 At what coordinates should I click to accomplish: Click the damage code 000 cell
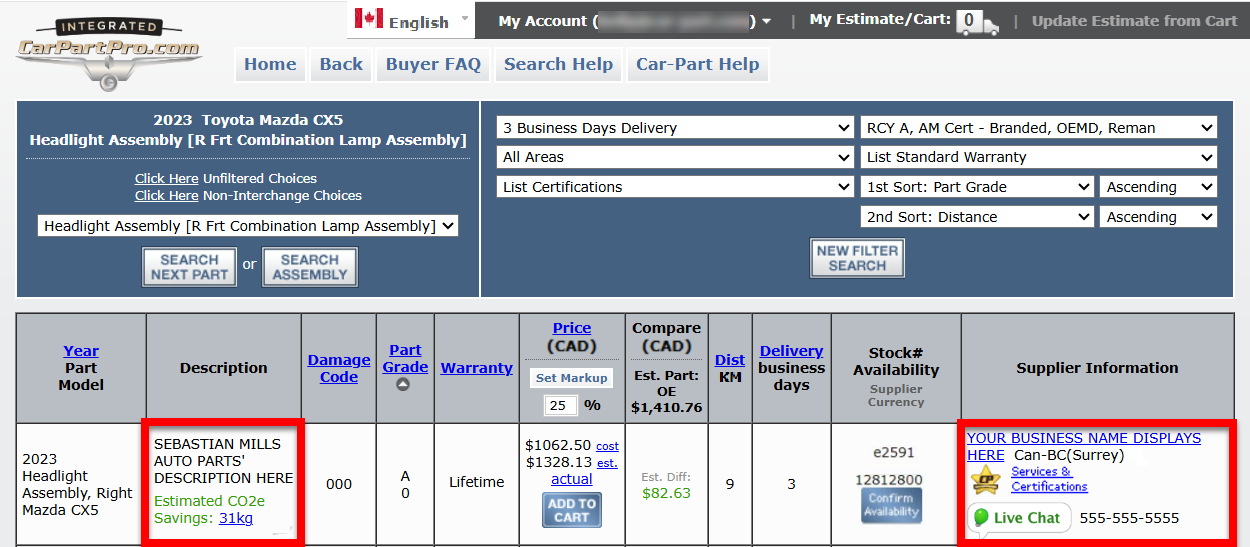click(339, 484)
